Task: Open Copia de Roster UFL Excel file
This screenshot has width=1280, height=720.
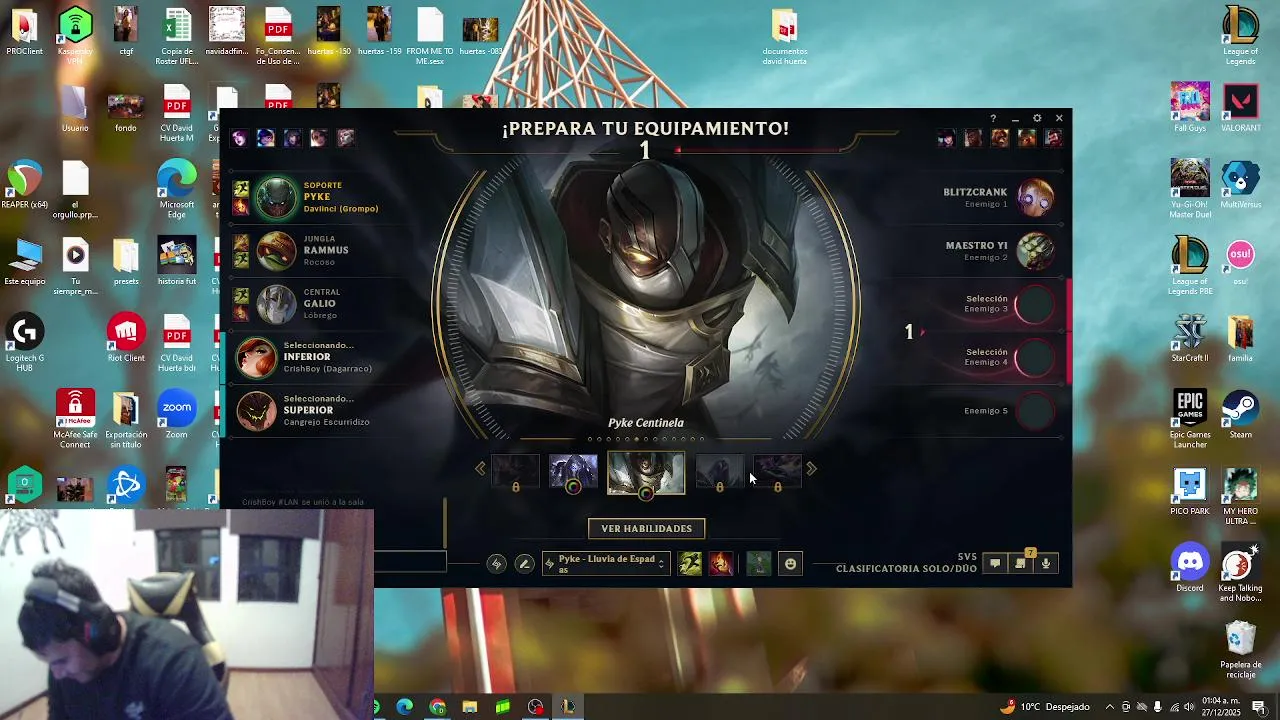Action: click(177, 35)
